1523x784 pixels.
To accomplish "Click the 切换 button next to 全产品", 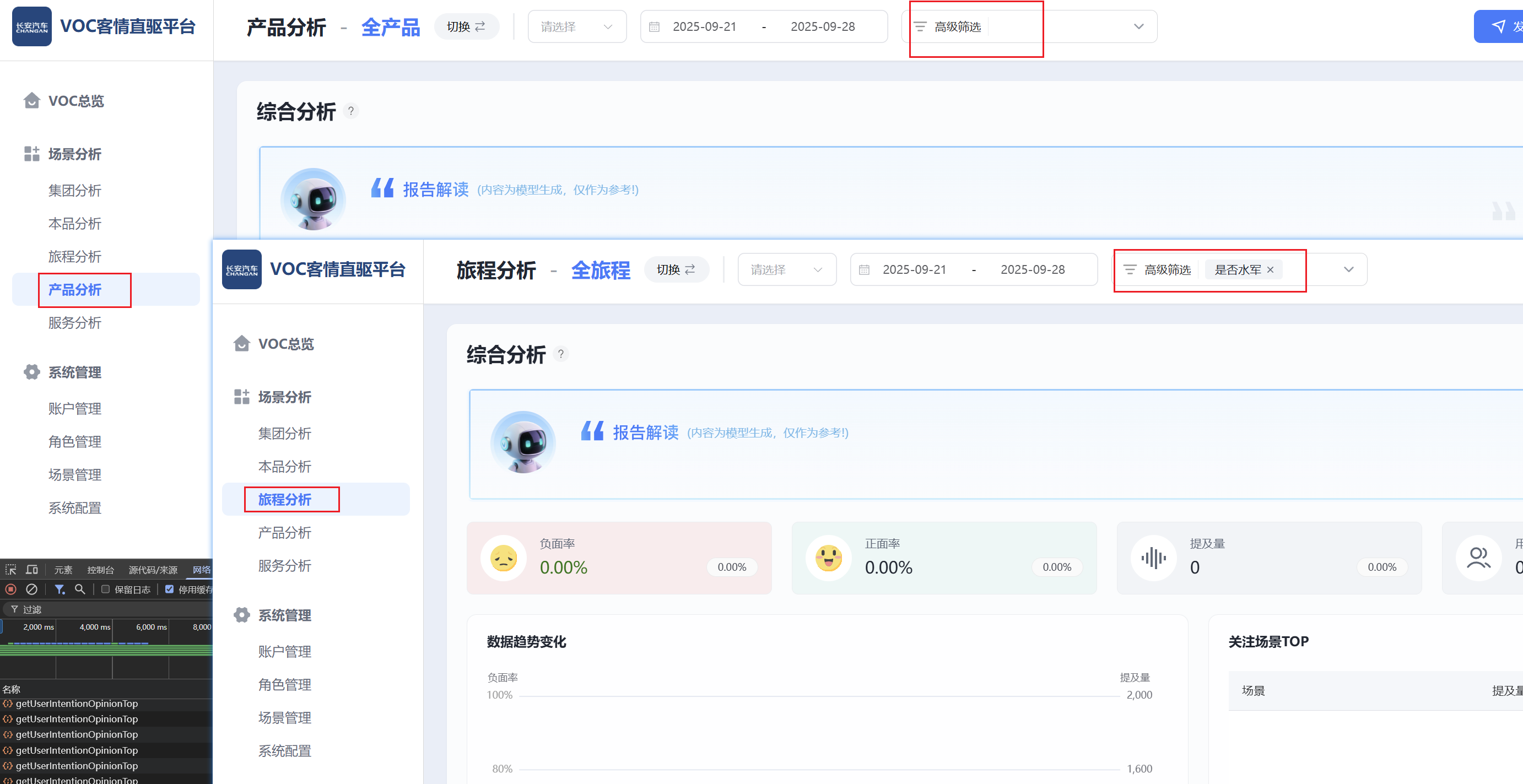I will [466, 26].
